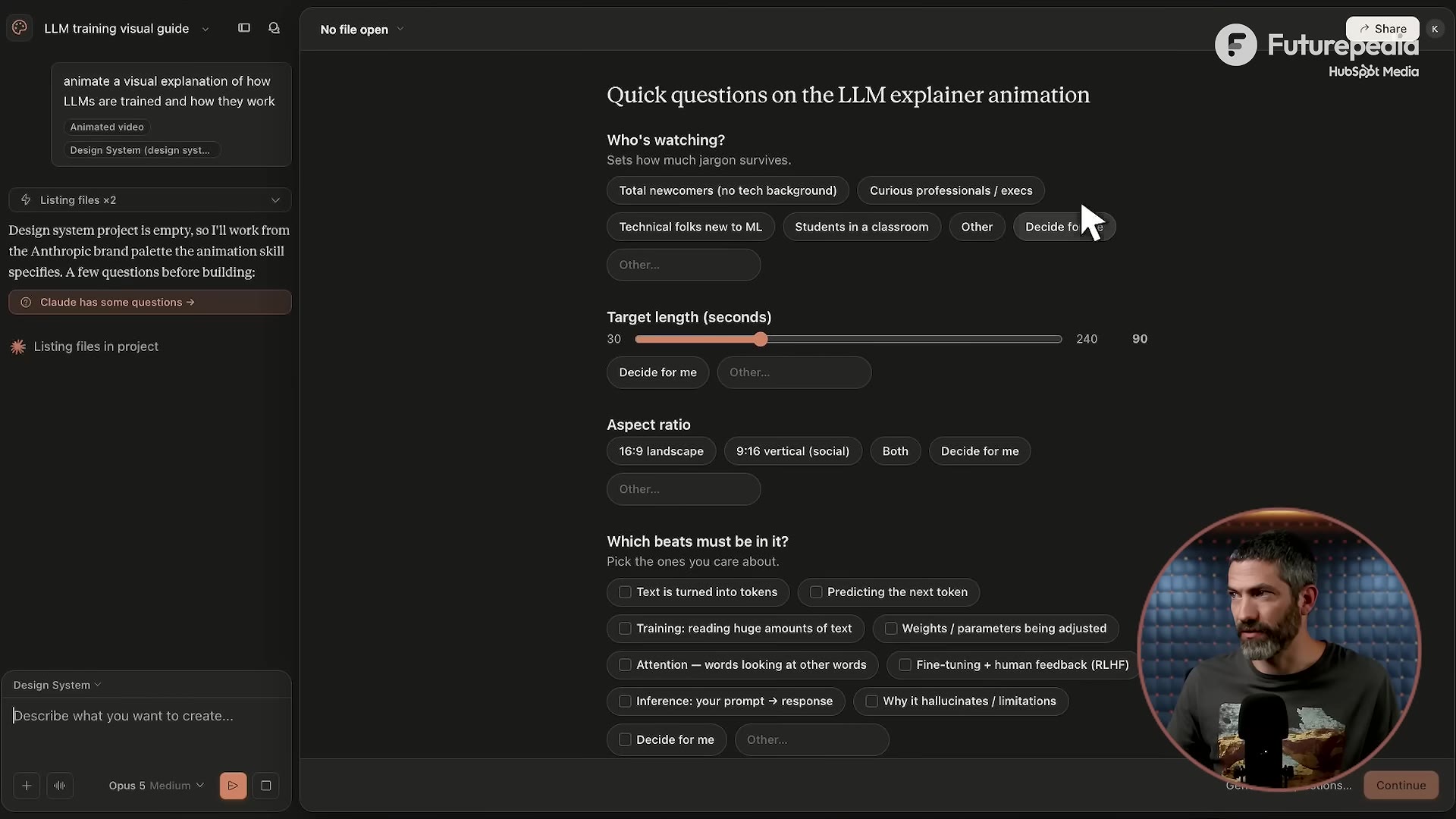Image resolution: width=1456 pixels, height=819 pixels.
Task: Select Technical folks new to ML
Action: tap(690, 227)
